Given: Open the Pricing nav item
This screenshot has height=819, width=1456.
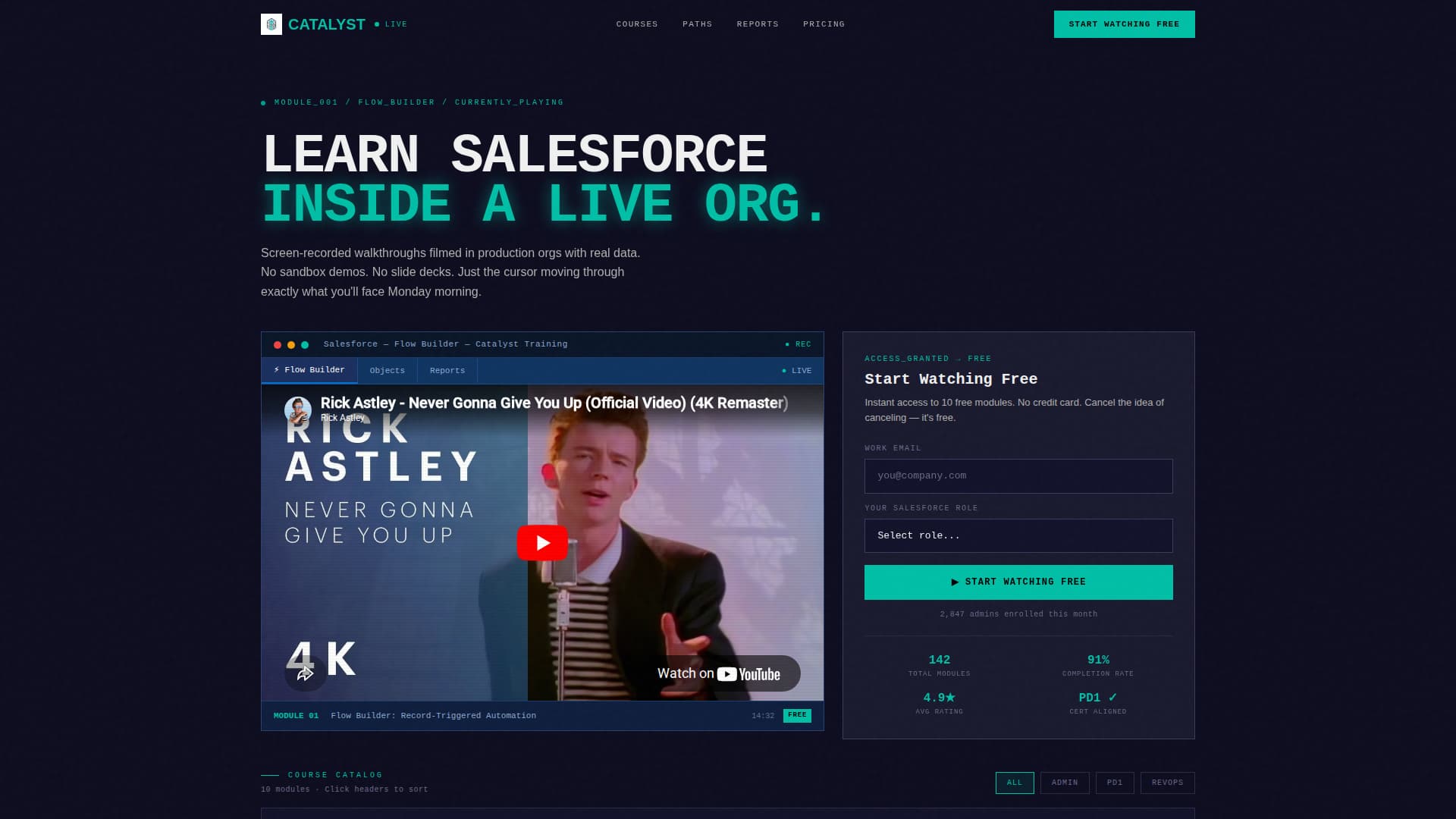Looking at the screenshot, I should [824, 24].
